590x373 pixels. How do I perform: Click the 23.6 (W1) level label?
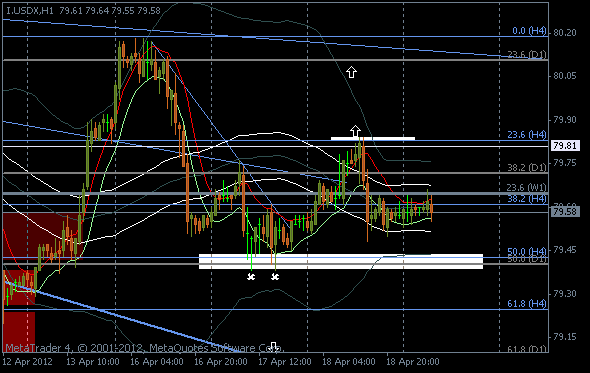(527, 187)
